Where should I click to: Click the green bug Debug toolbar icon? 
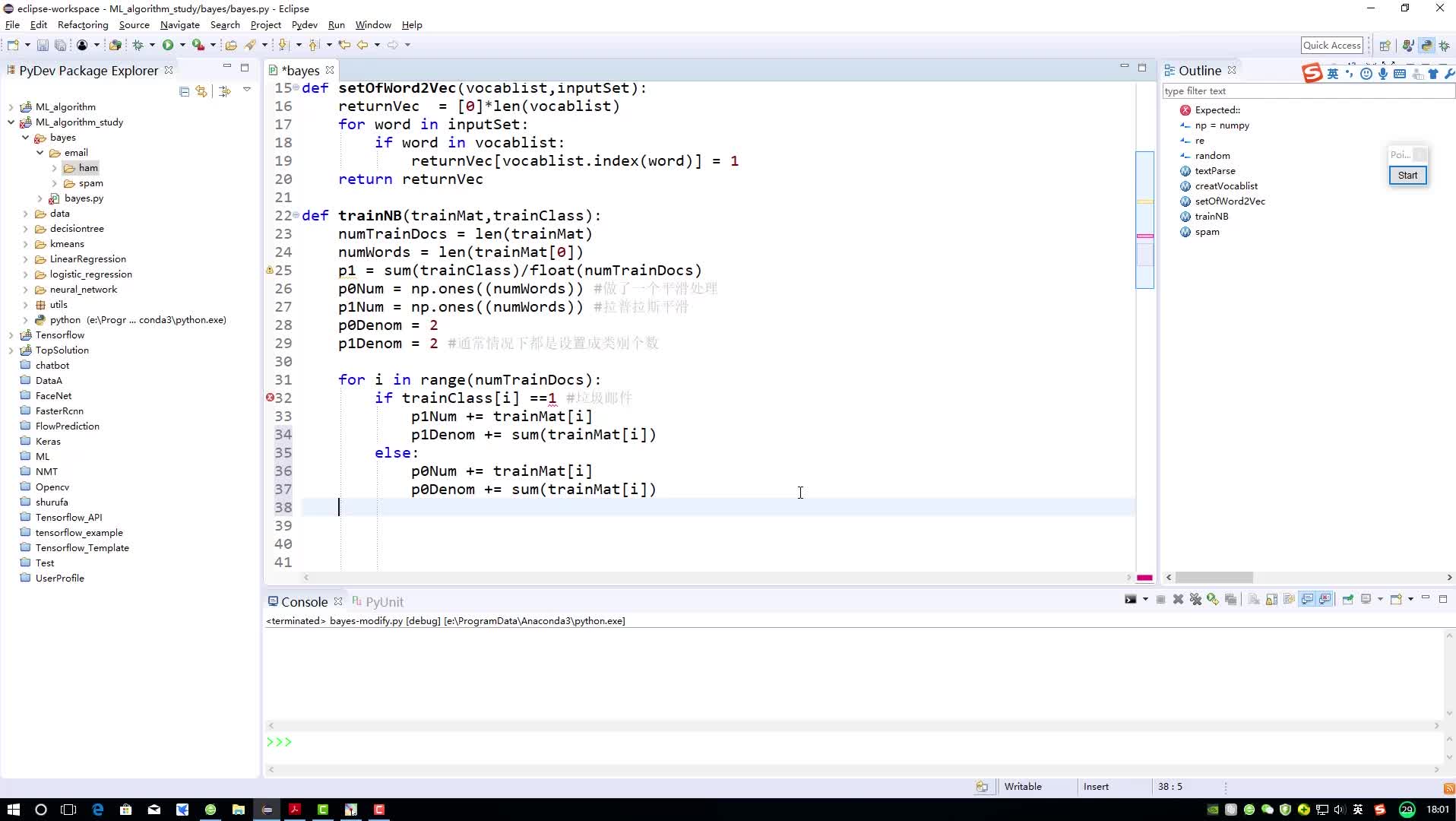click(138, 46)
